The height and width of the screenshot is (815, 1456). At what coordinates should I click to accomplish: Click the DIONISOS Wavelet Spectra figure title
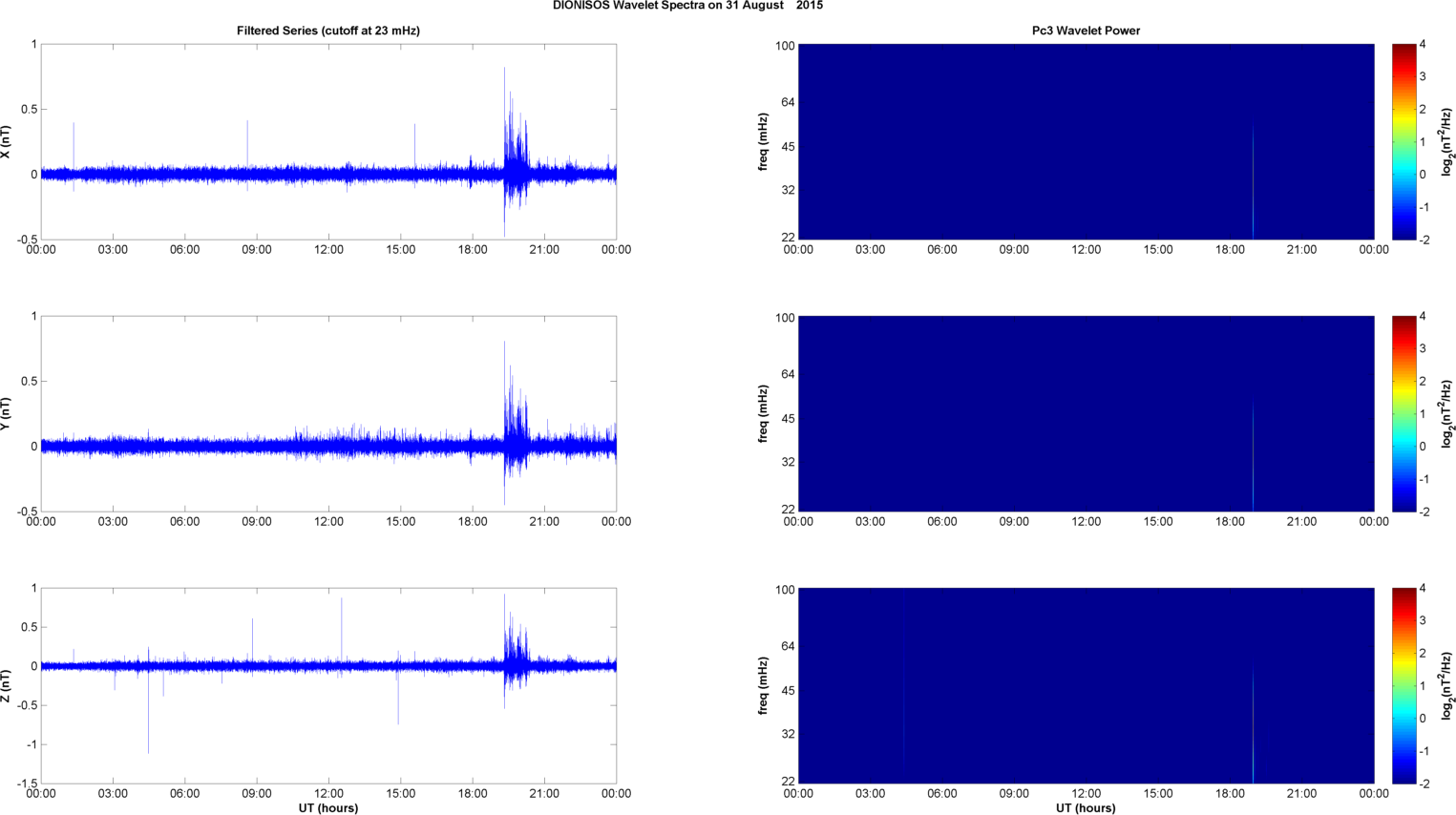[x=687, y=6]
